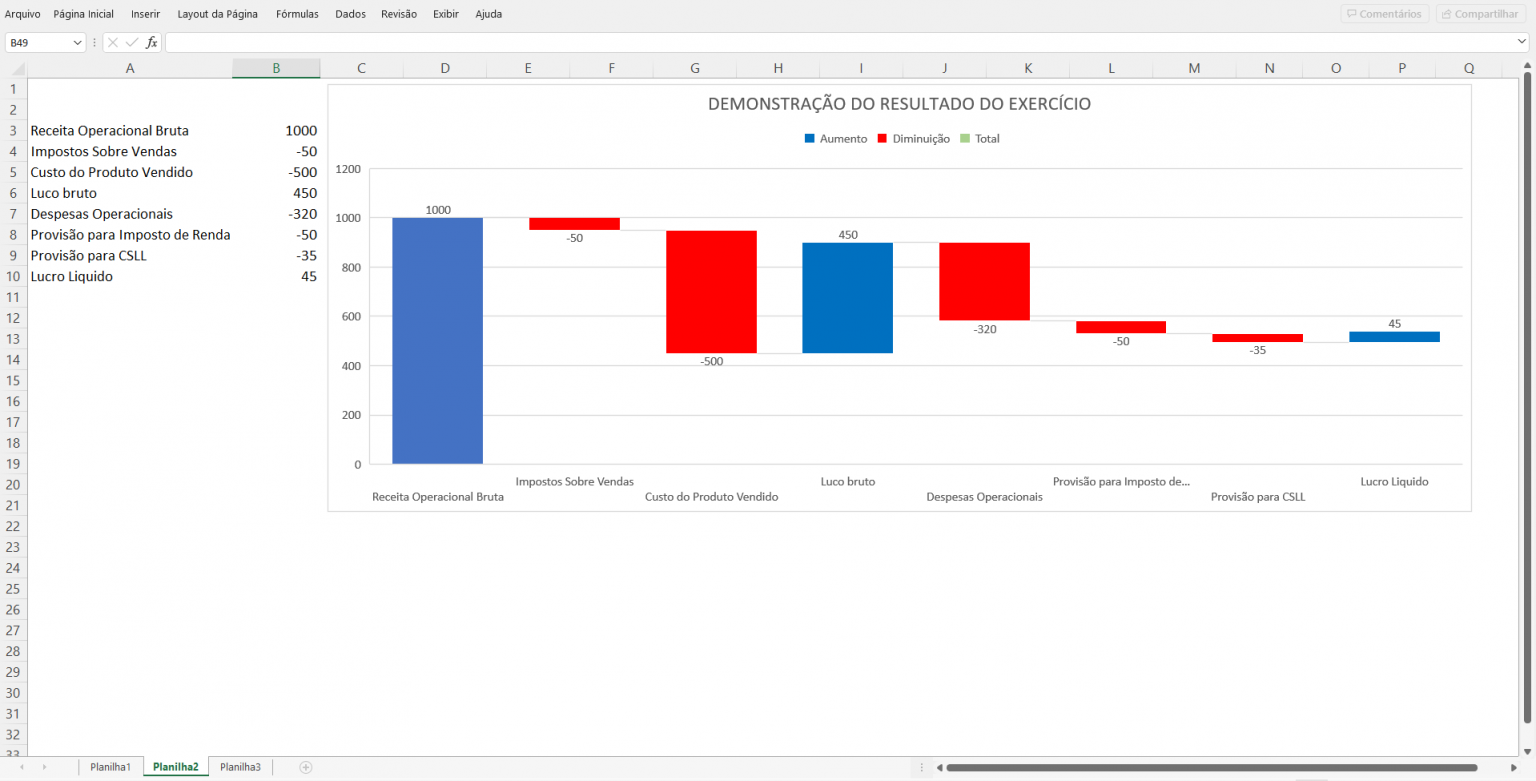Switch to the Dados ribbon tab
The height and width of the screenshot is (781, 1536).
tap(350, 14)
